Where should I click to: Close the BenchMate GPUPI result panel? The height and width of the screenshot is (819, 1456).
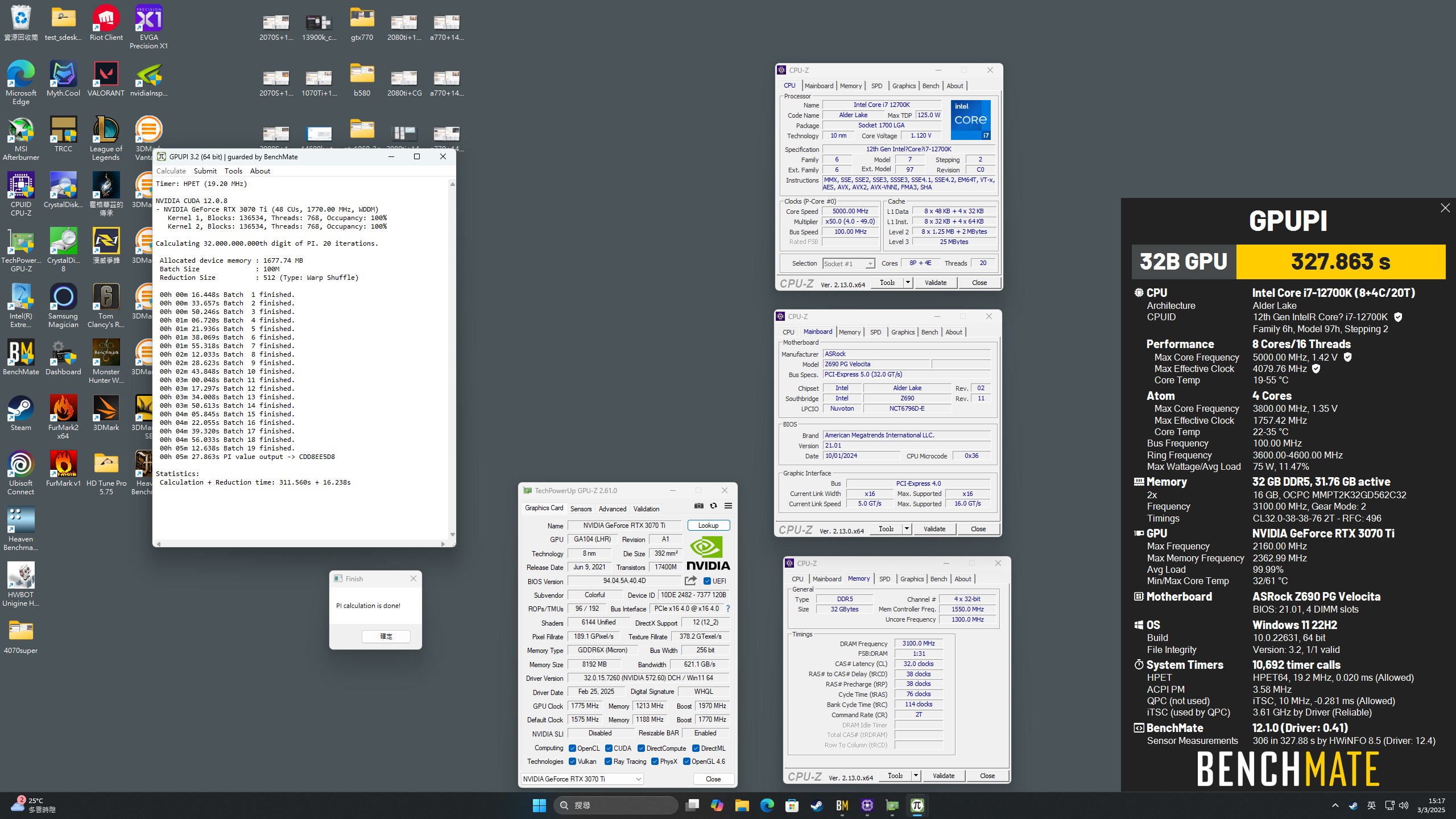click(1445, 208)
